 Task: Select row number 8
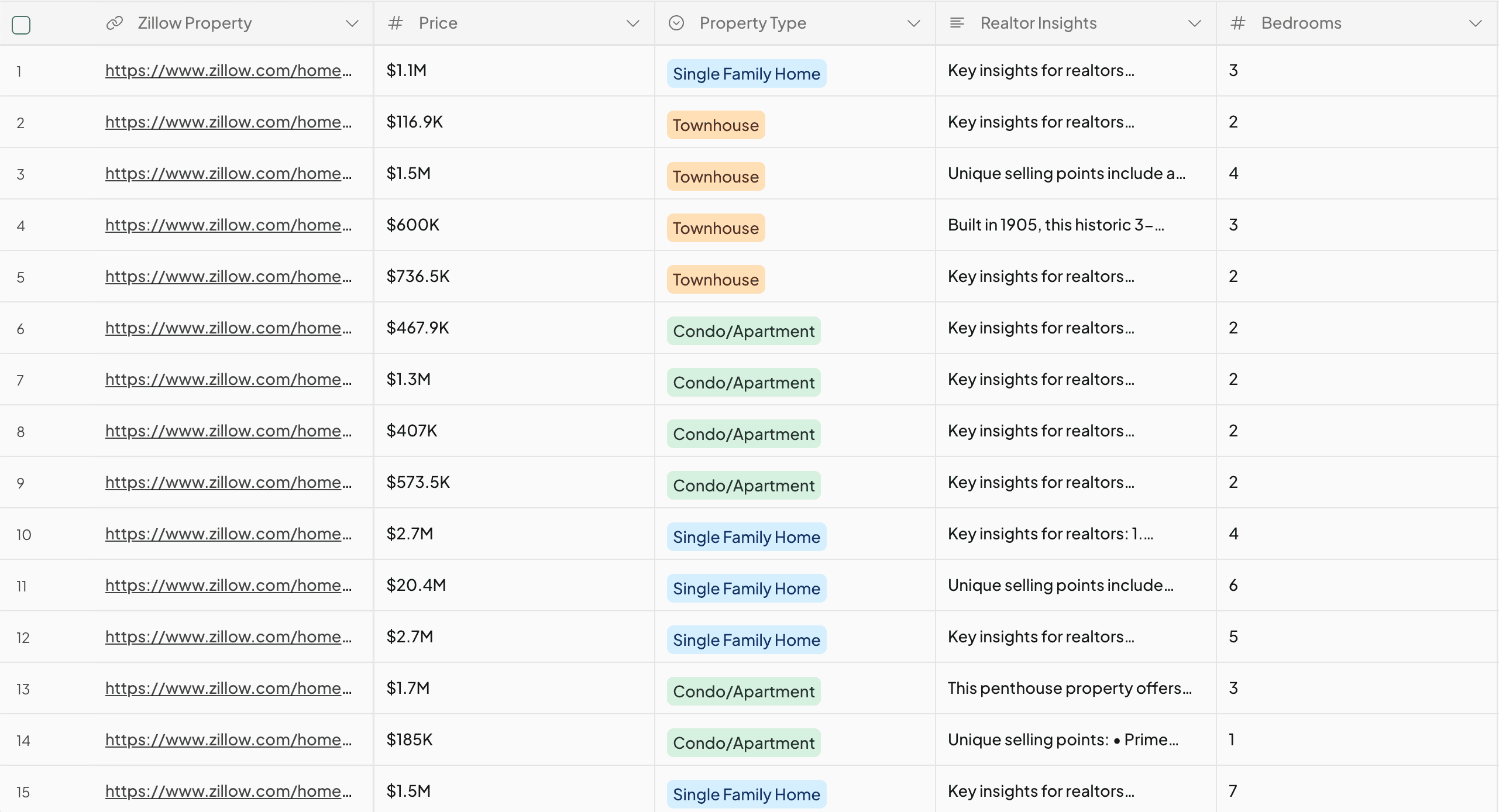20,432
